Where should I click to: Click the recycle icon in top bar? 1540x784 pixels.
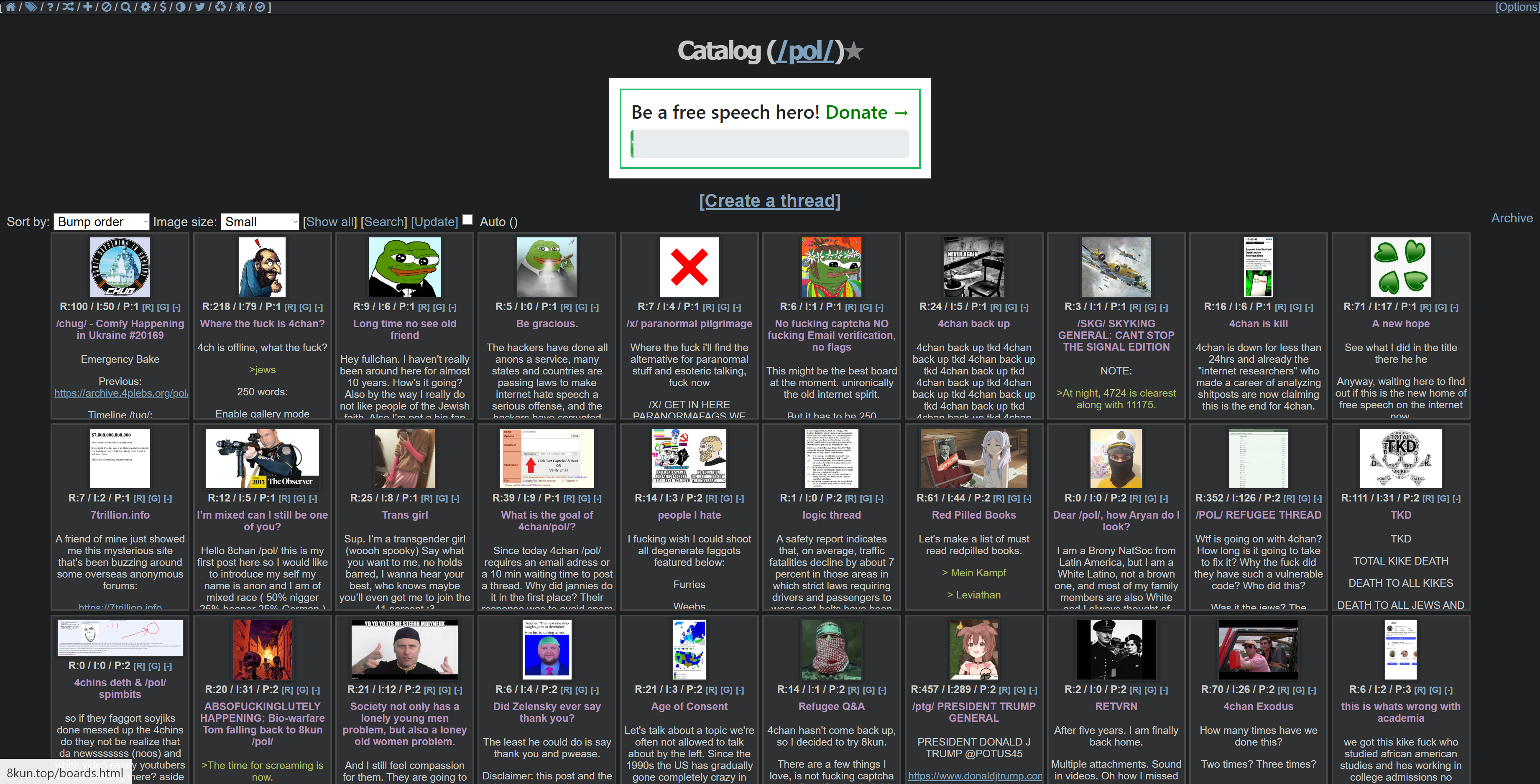220,7
